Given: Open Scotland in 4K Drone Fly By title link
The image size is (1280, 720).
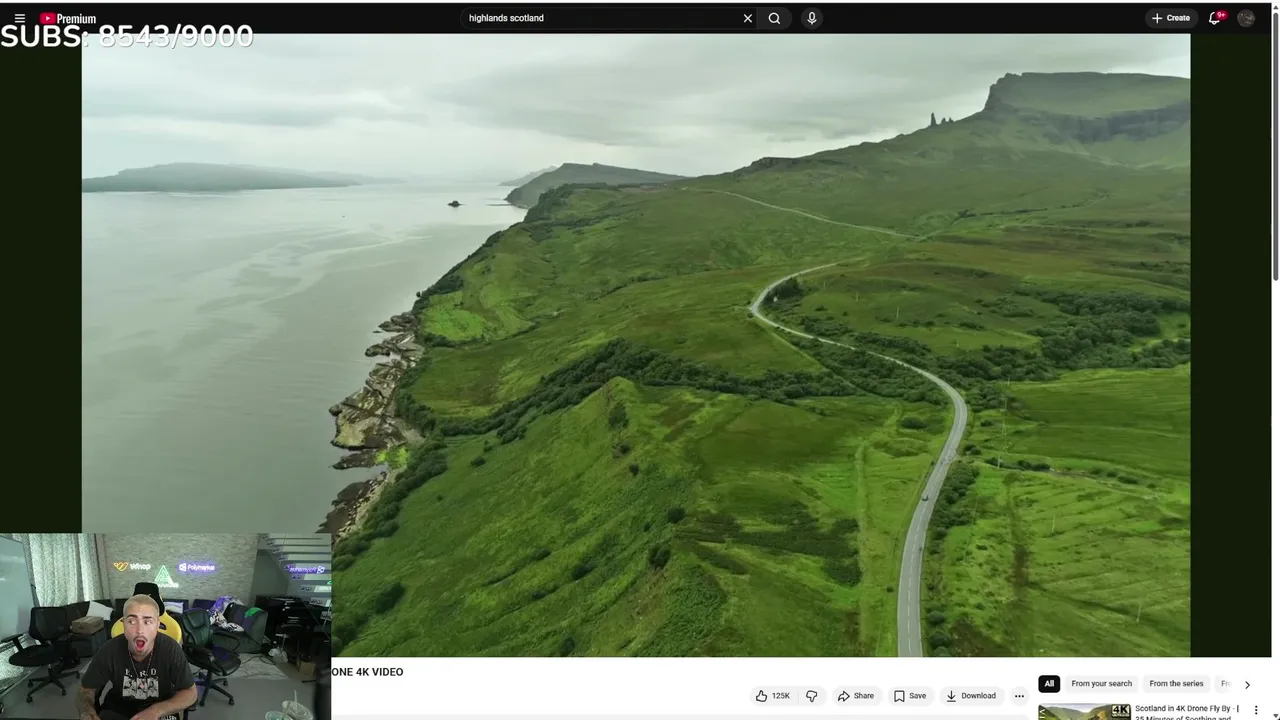Looking at the screenshot, I should pyautogui.click(x=1185, y=712).
